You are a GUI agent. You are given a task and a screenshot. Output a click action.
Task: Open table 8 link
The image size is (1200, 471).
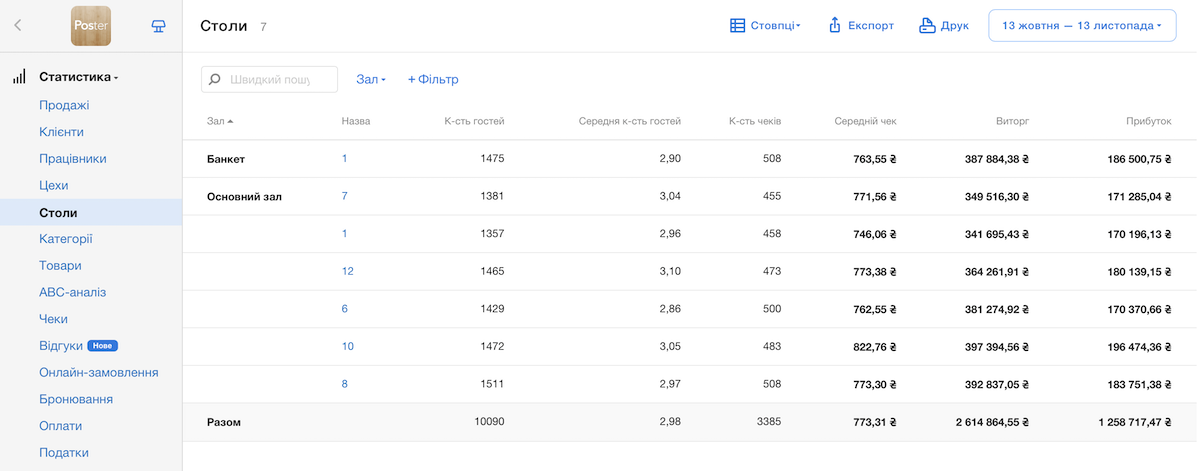(345, 384)
